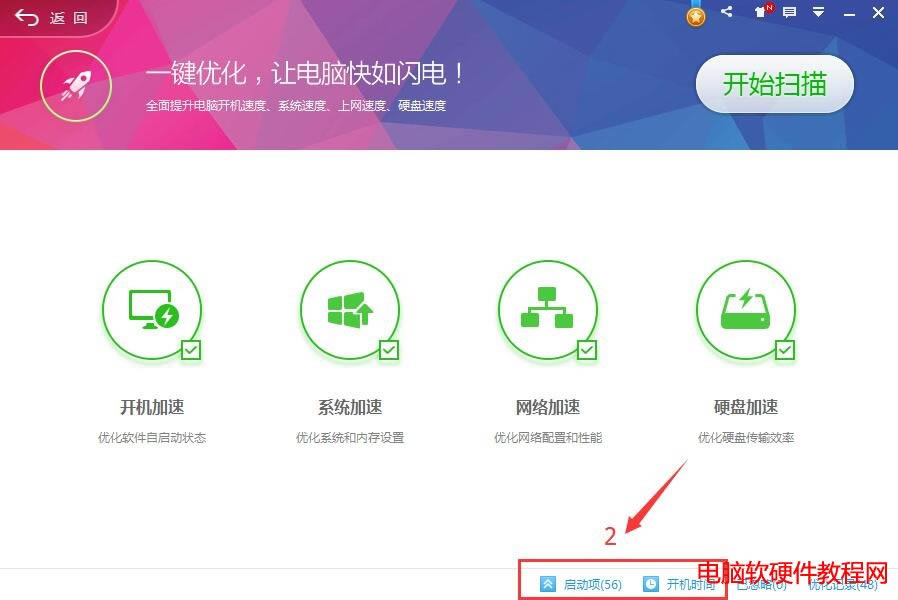The height and width of the screenshot is (600, 898).
Task: Open the 硬盘加速 disk speedup icon
Action: coord(745,308)
